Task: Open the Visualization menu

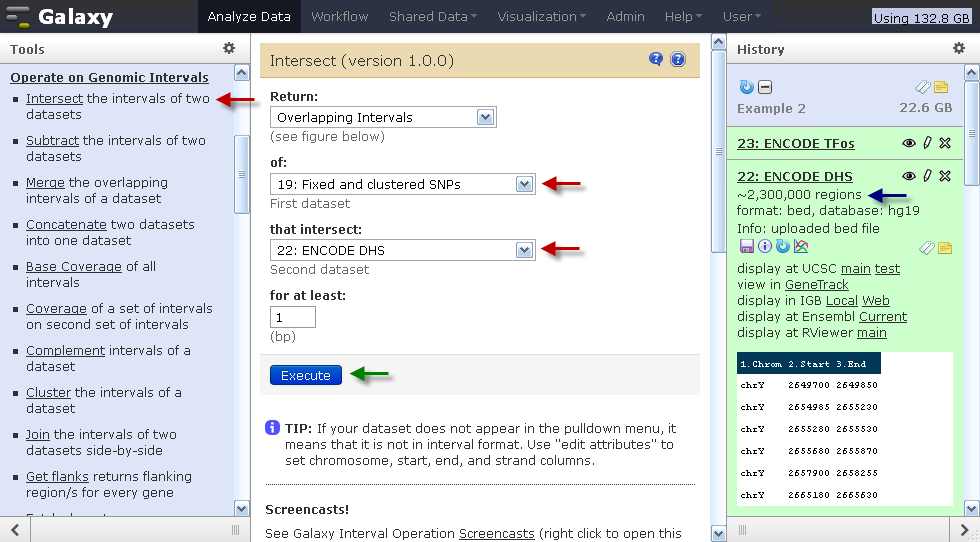Action: coord(541,17)
